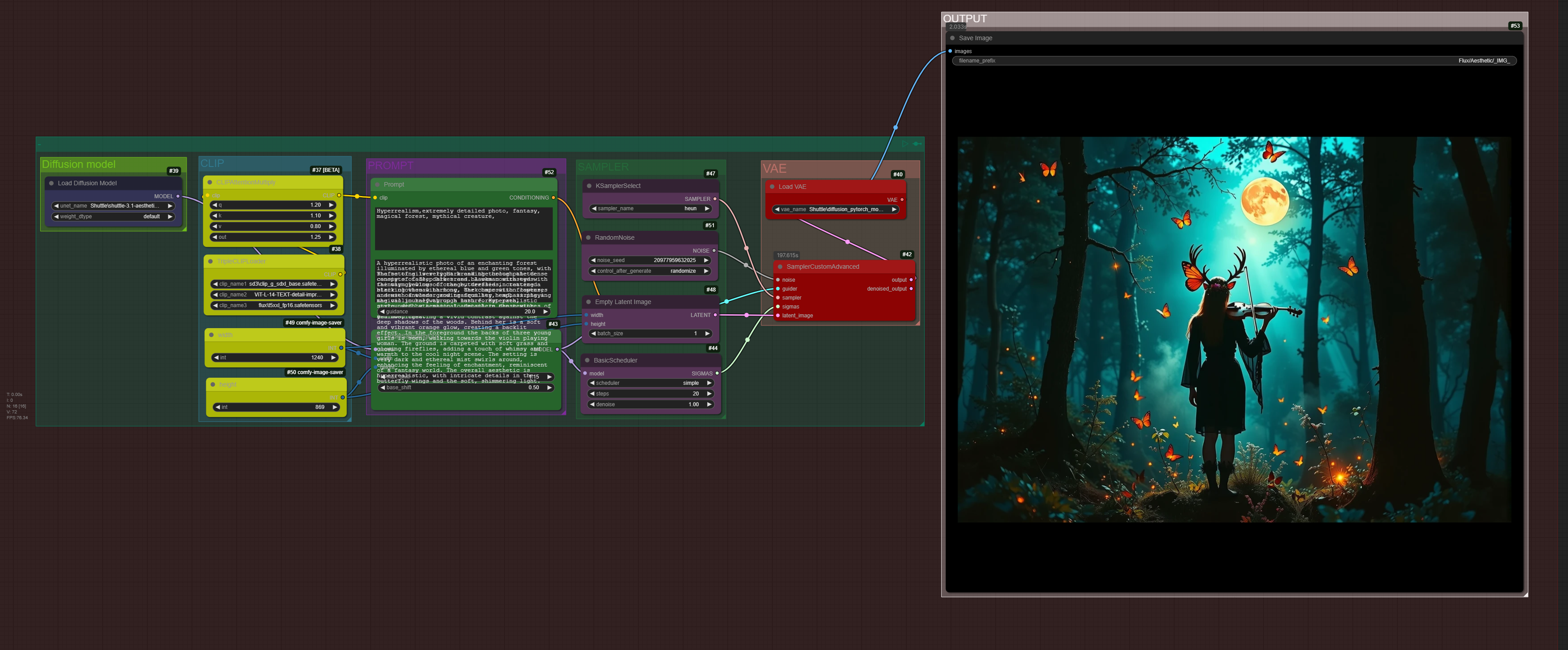Click the group run play icon
Screen dimensions: 1568x650
coord(905,144)
